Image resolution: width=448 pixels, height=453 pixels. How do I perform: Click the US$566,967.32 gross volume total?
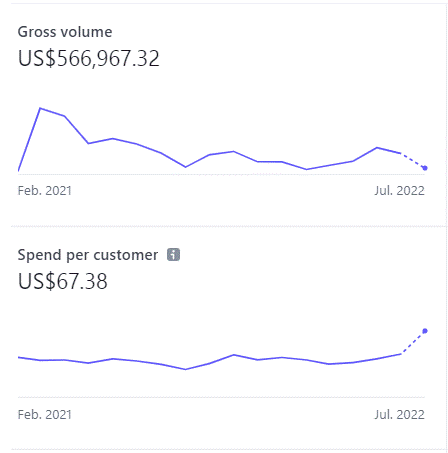pos(89,59)
